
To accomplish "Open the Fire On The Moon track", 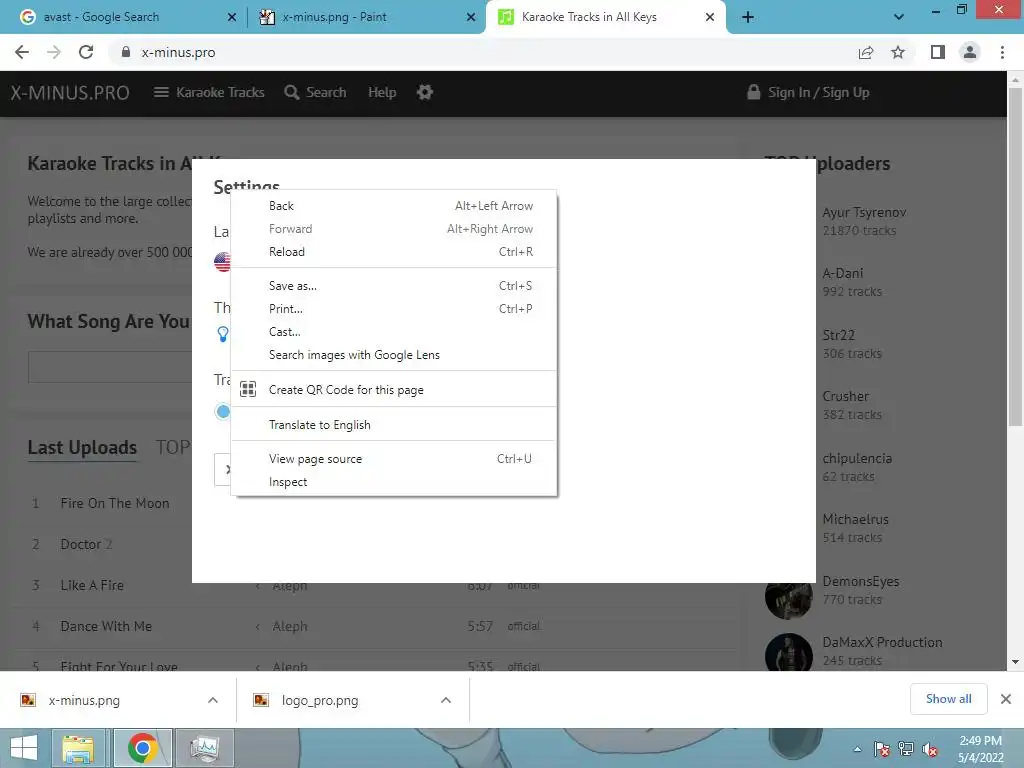I will (x=115, y=504).
